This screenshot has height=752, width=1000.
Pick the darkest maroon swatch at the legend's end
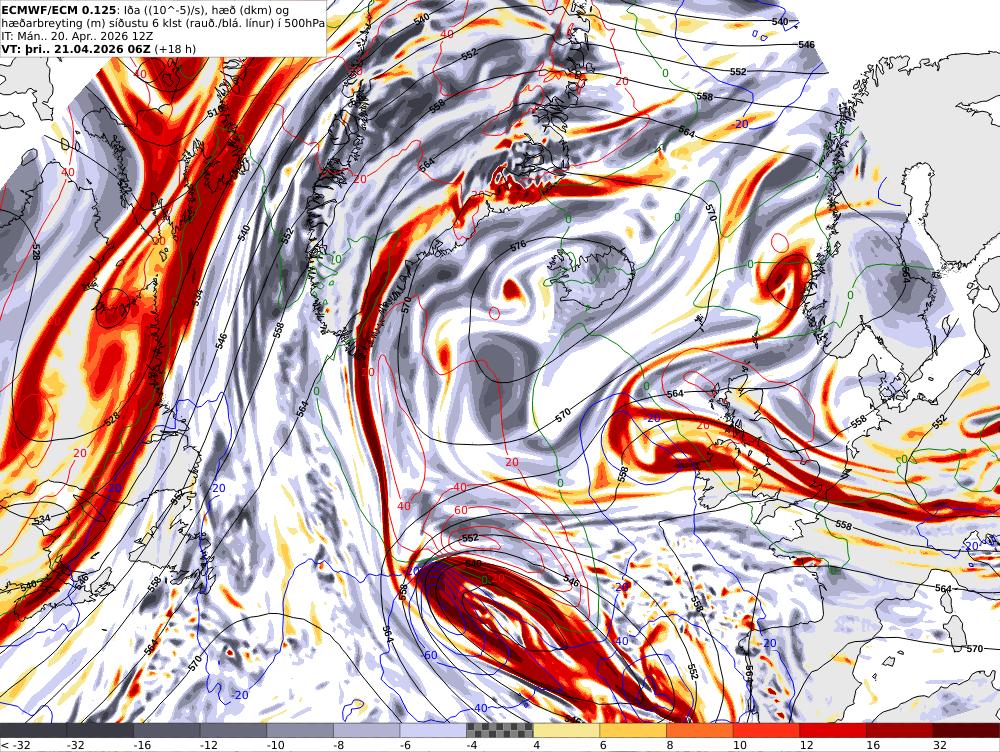(966, 730)
